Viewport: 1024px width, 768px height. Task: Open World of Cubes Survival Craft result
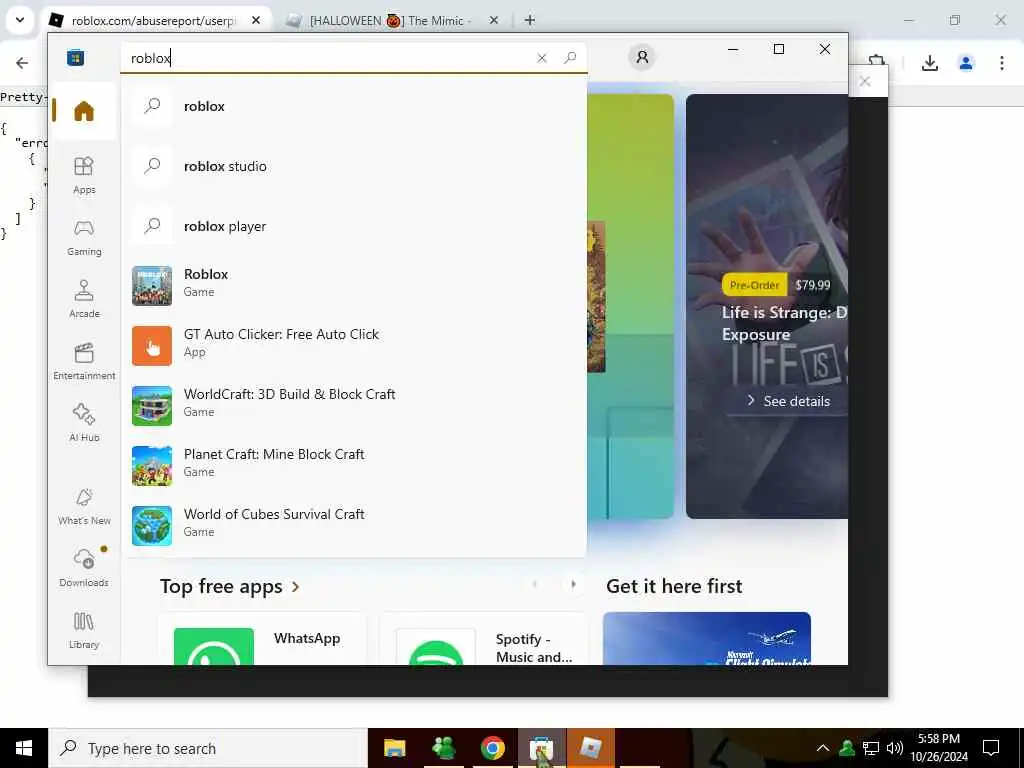tap(353, 526)
